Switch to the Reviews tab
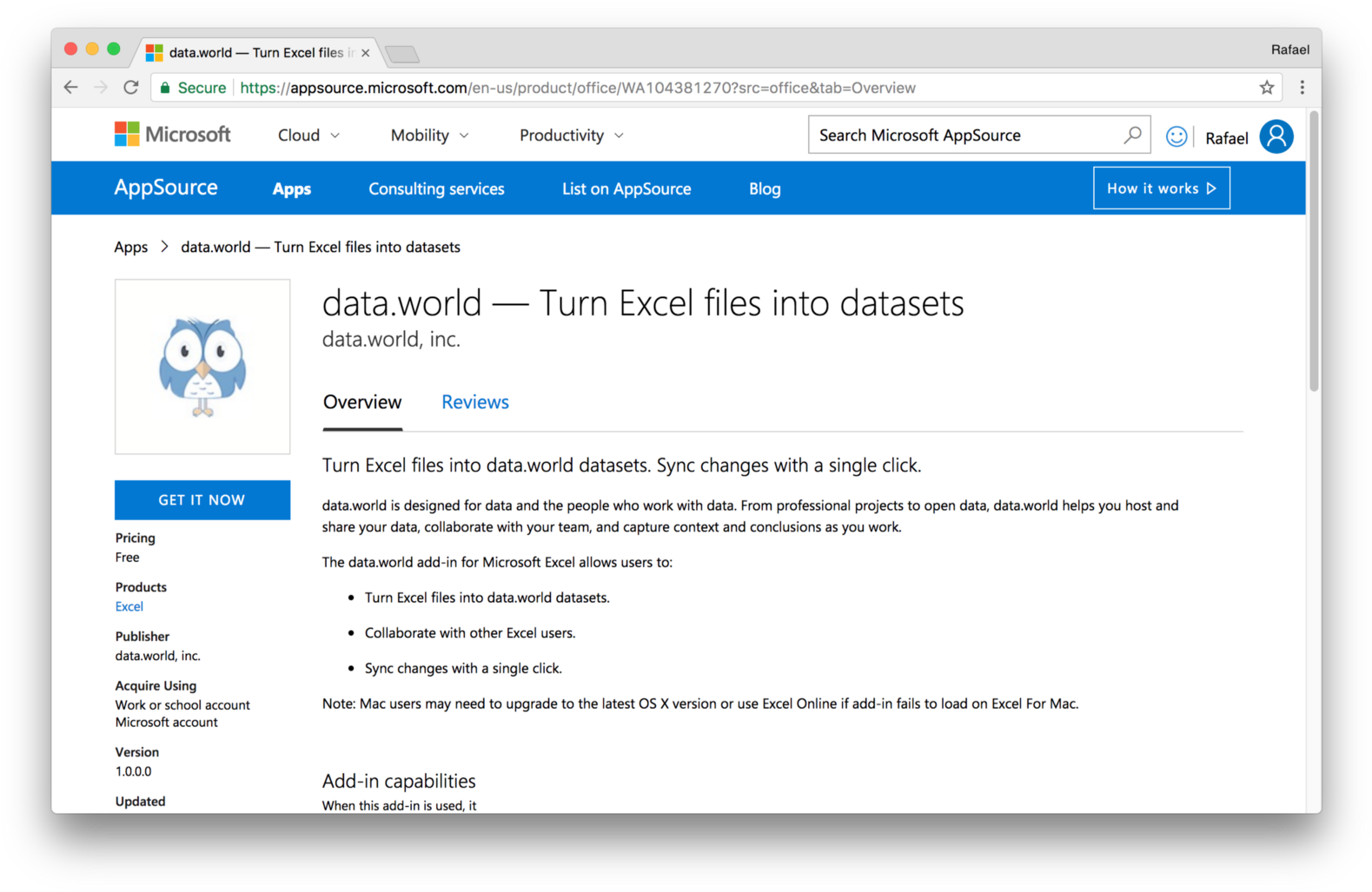Image resolution: width=1372 pixels, height=892 pixels. (x=475, y=402)
